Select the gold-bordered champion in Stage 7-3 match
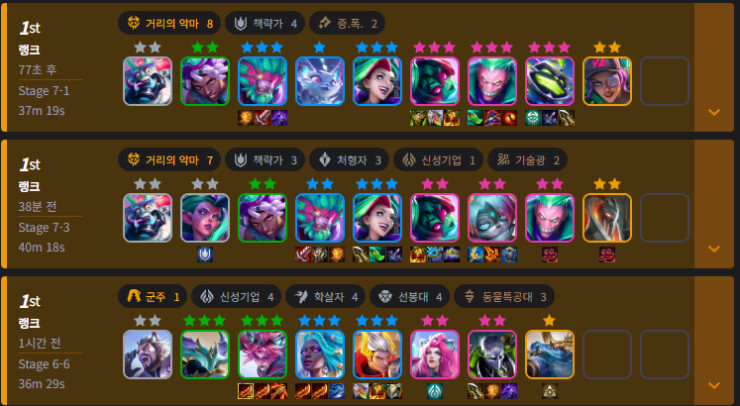 point(607,218)
